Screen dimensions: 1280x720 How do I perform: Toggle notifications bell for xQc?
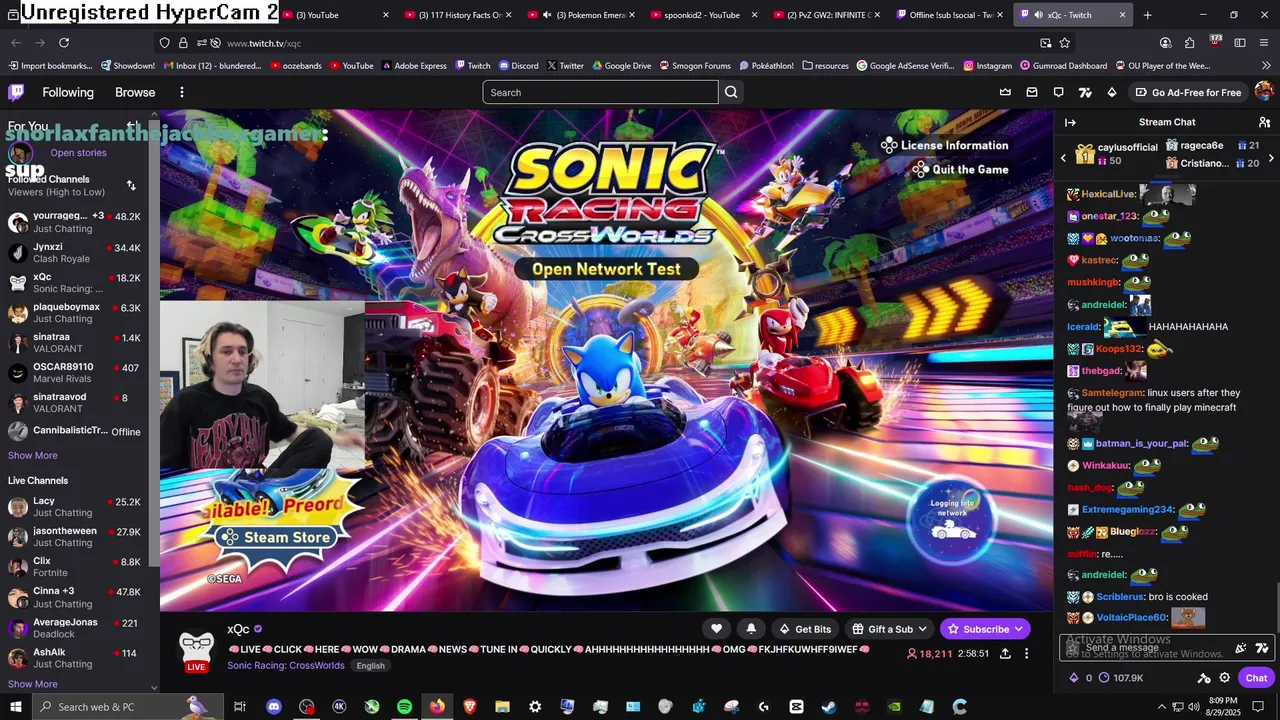(x=751, y=629)
